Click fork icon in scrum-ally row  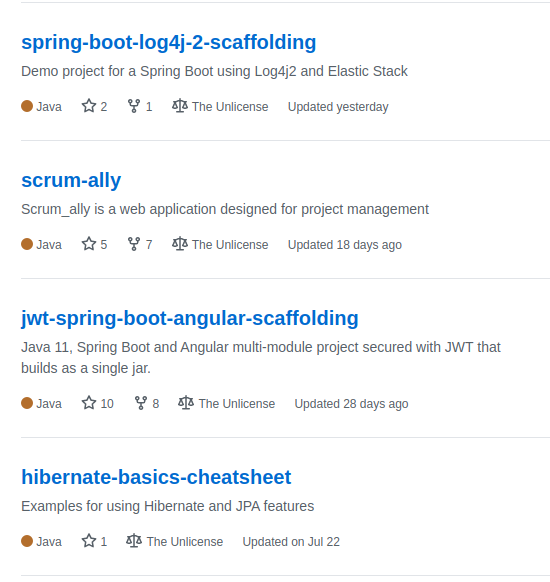(x=134, y=244)
